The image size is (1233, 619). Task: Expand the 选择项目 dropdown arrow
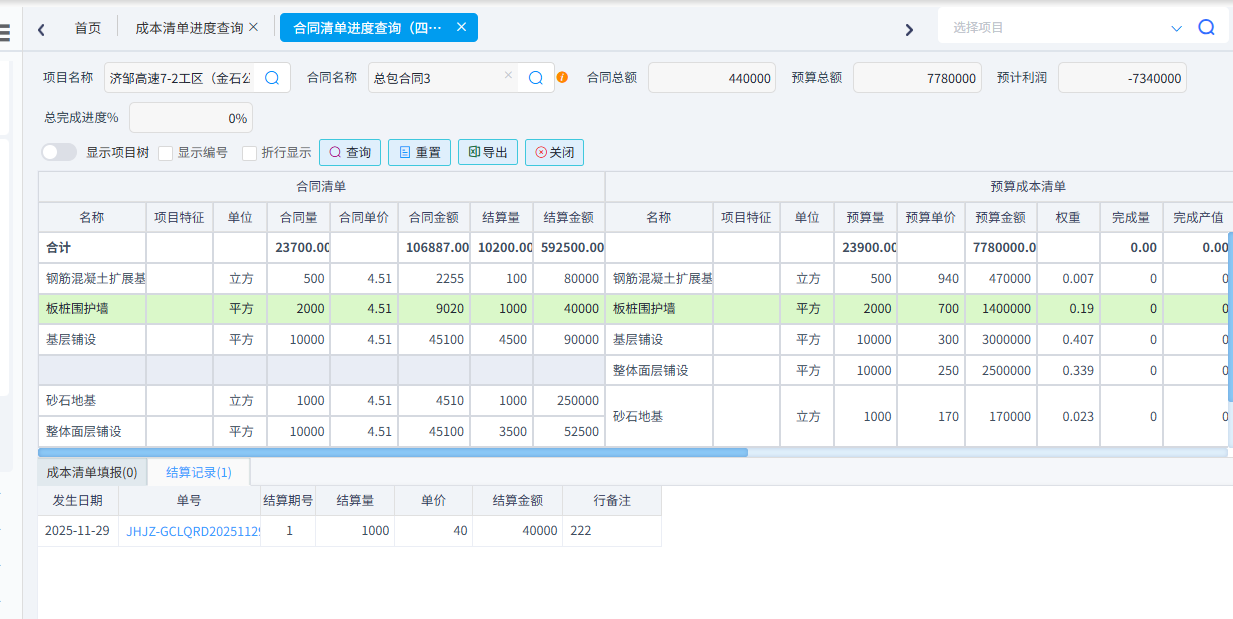click(1176, 29)
